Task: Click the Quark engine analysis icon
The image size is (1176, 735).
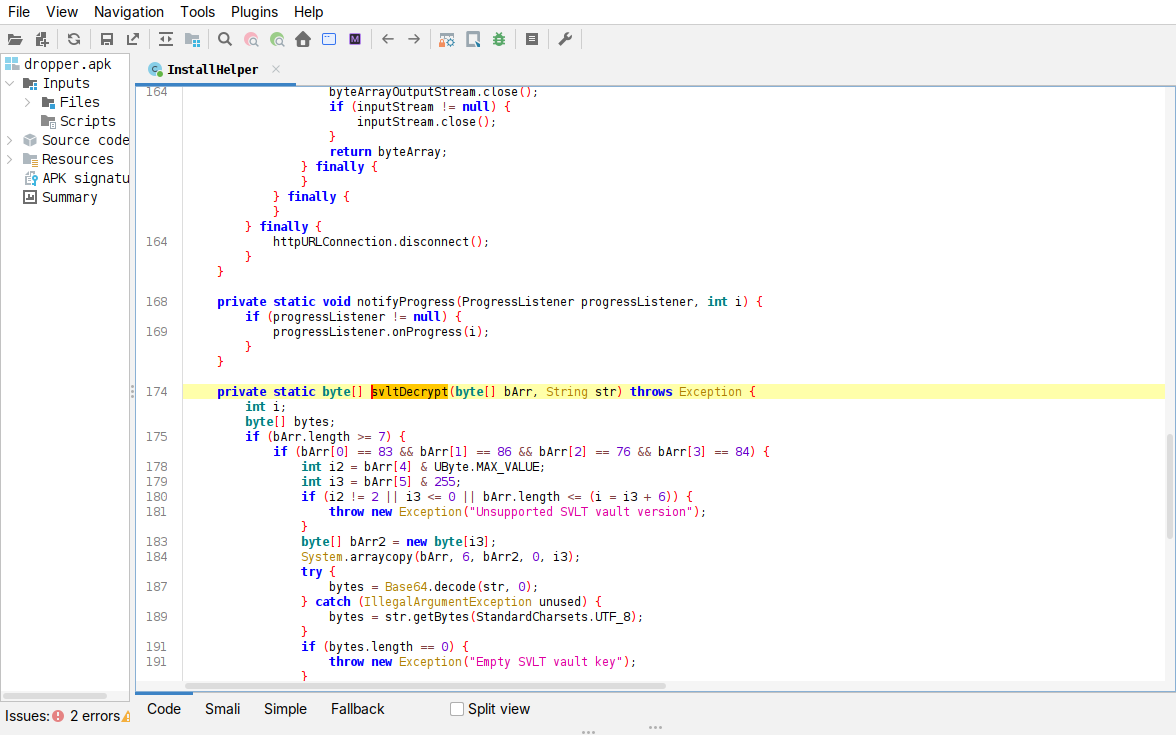Action: (x=473, y=39)
